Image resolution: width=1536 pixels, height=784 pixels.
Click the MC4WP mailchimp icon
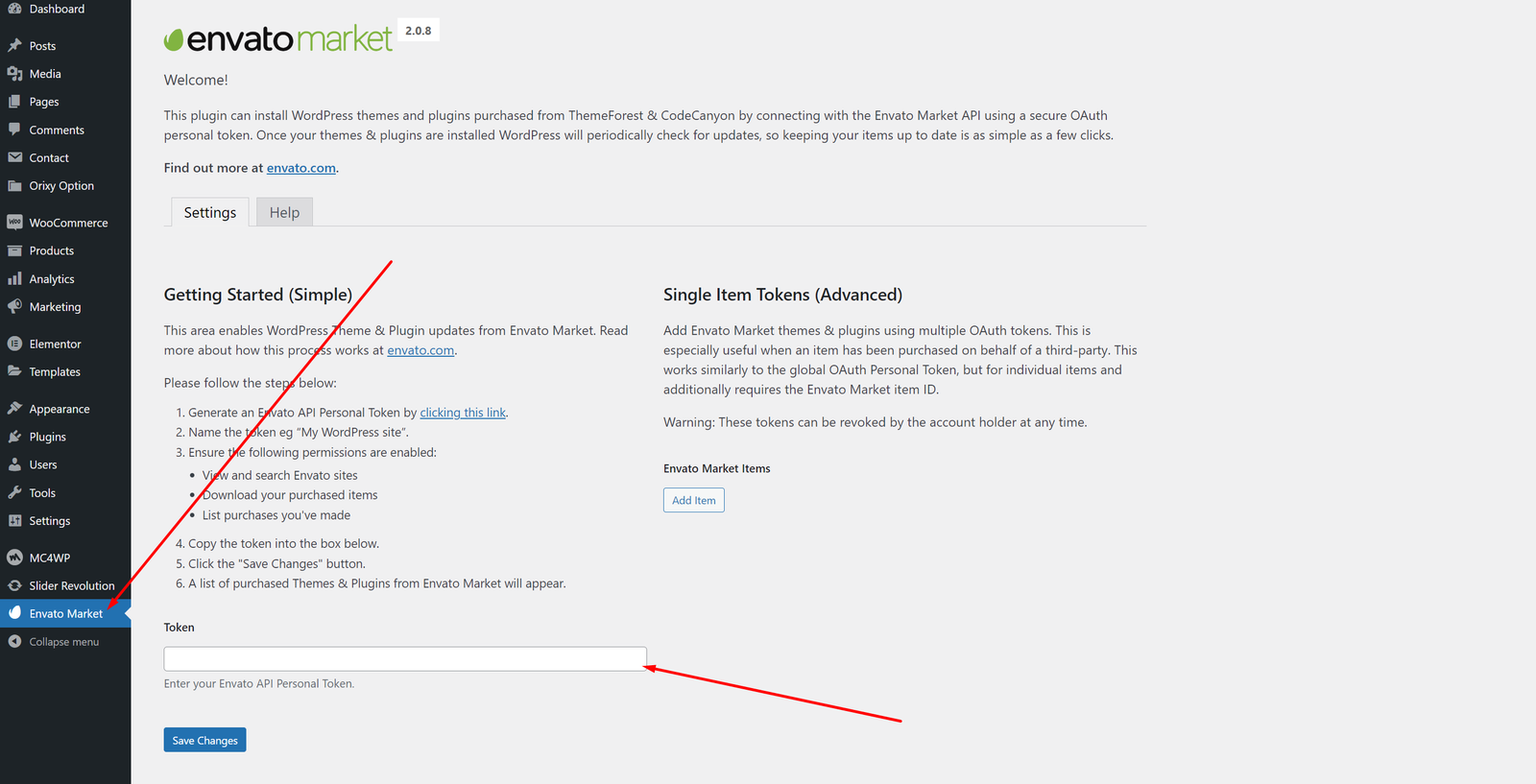[14, 558]
